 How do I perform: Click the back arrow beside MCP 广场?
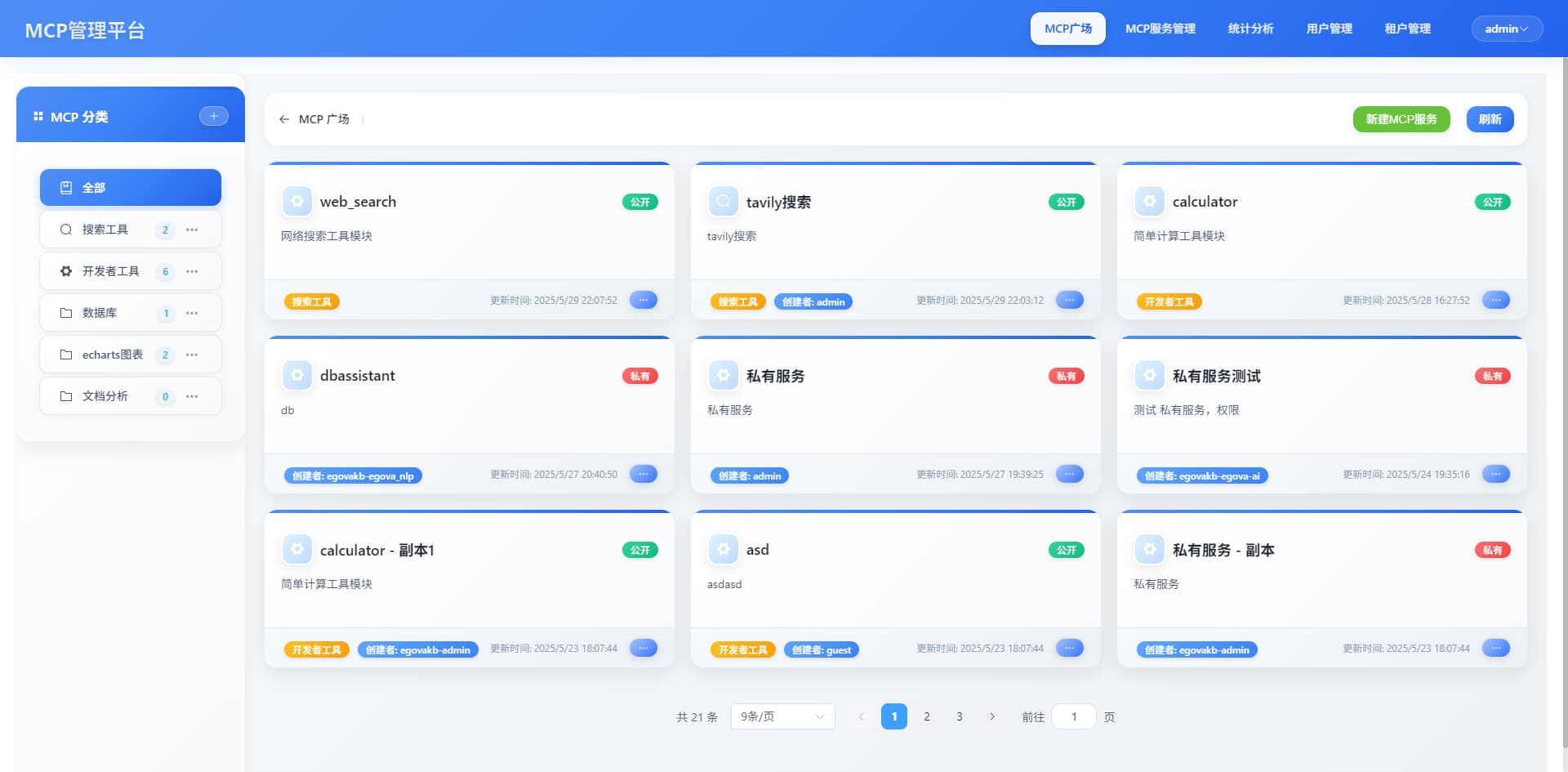(284, 119)
